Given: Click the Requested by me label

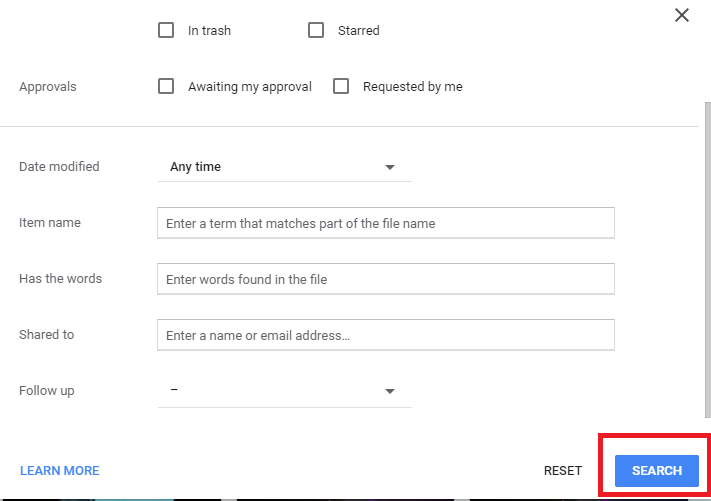Looking at the screenshot, I should click(x=413, y=87).
